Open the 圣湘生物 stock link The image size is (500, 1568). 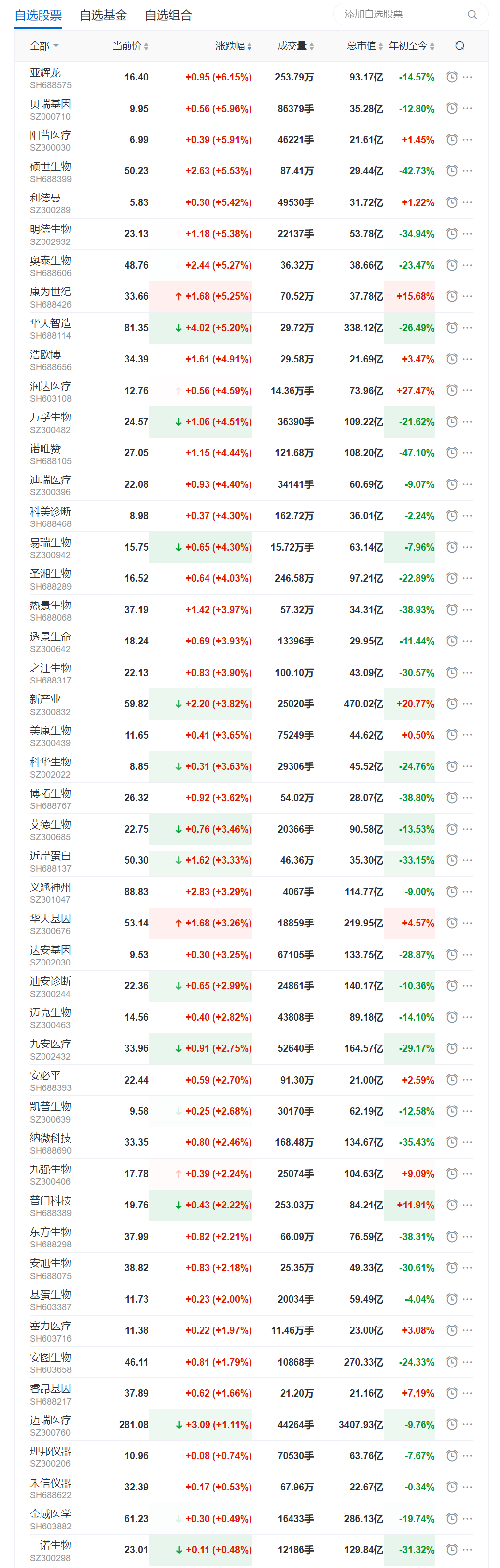pos(50,574)
